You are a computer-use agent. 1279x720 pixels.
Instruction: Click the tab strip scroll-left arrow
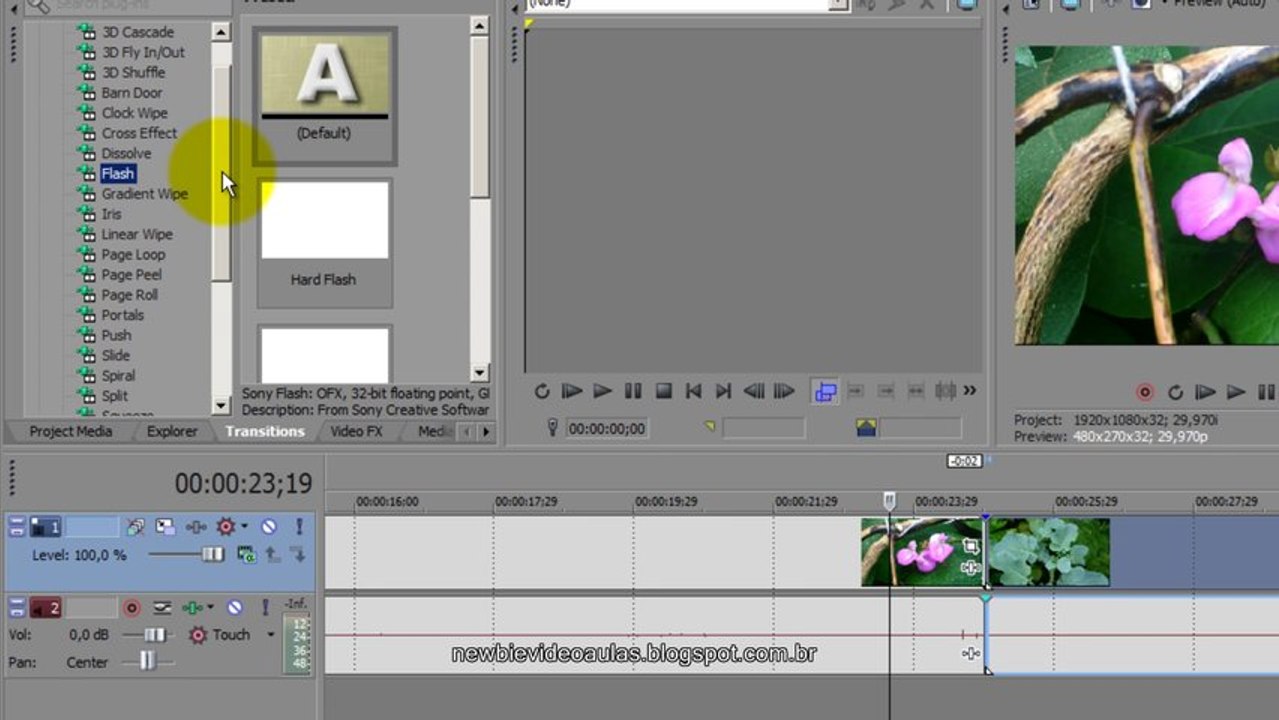(x=464, y=432)
